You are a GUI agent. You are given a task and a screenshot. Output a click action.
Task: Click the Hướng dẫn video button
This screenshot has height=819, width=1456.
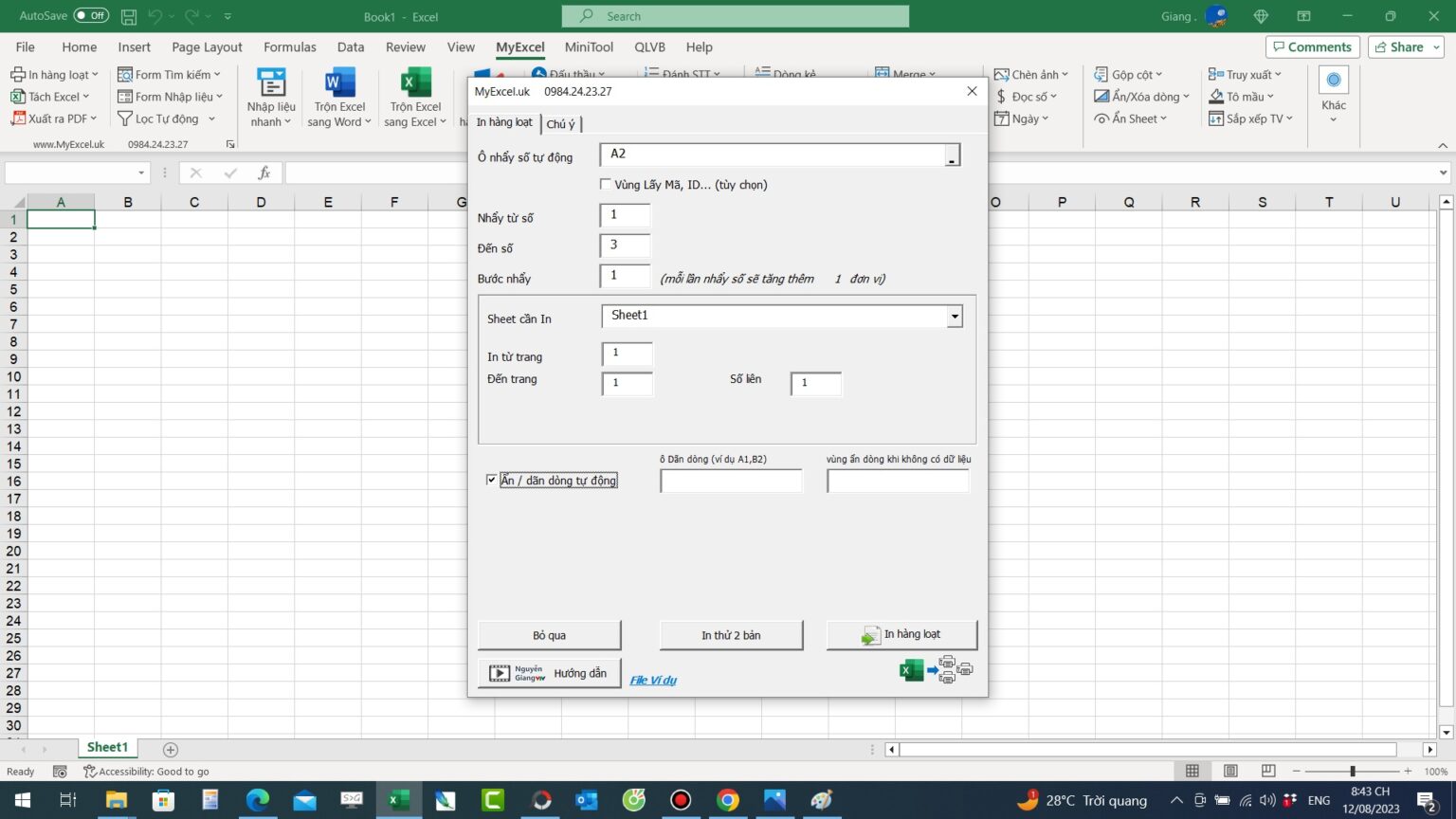coord(549,673)
